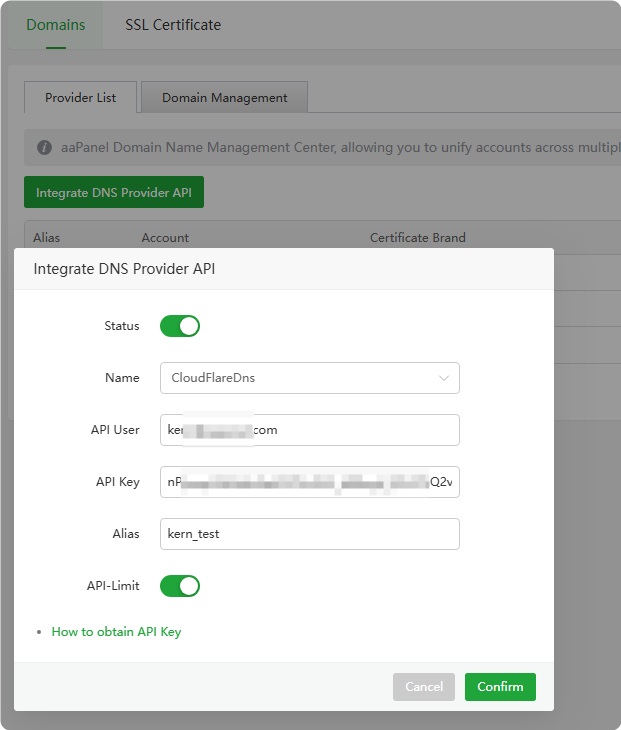This screenshot has height=730, width=621.
Task: Disable the API-Limit switch
Action: [x=180, y=586]
